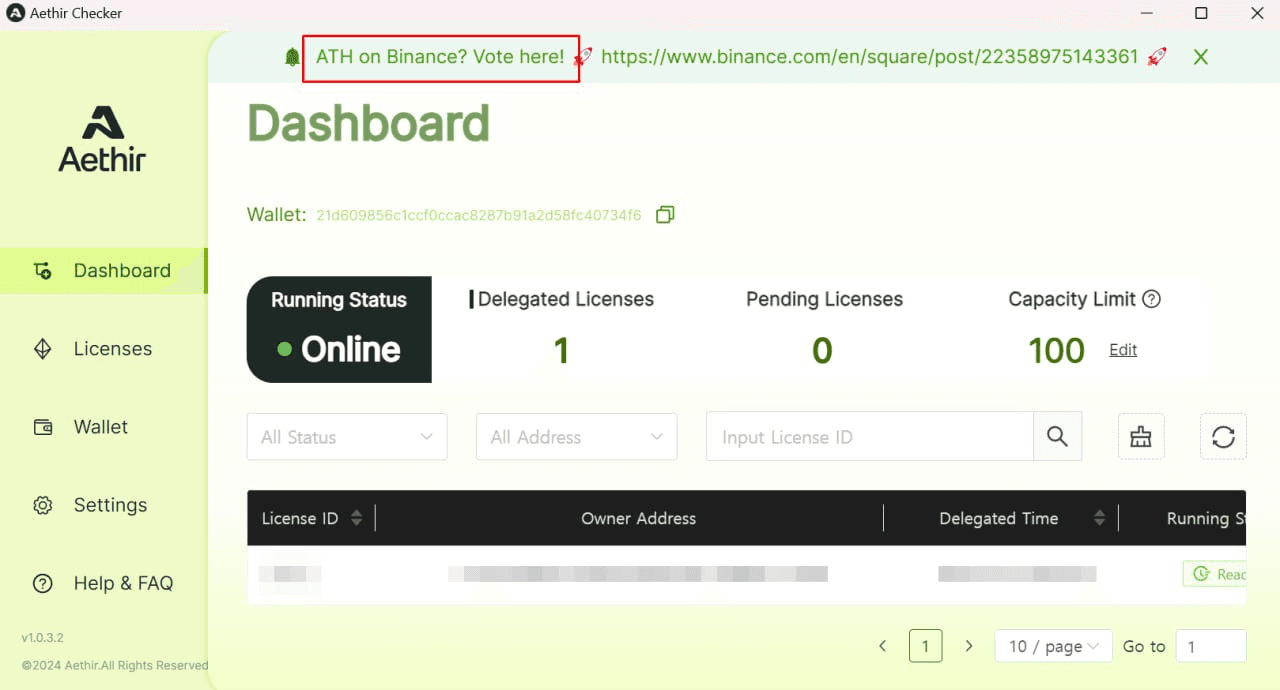Click the search magnifier button

[1057, 437]
